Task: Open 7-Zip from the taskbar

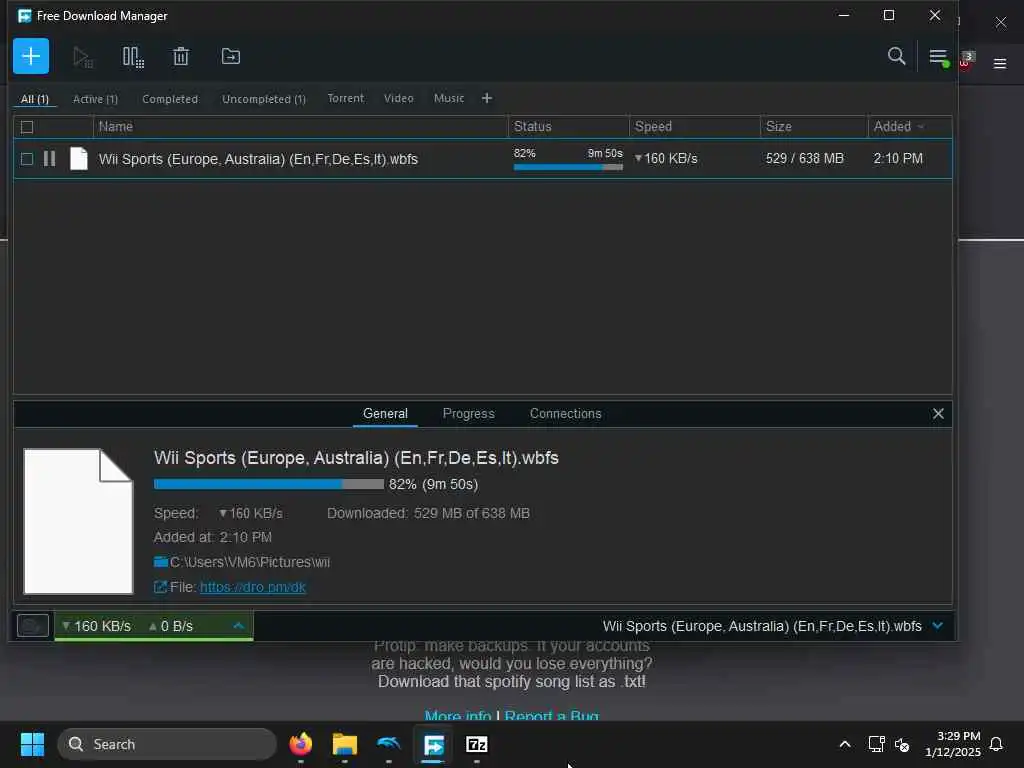Action: click(477, 744)
